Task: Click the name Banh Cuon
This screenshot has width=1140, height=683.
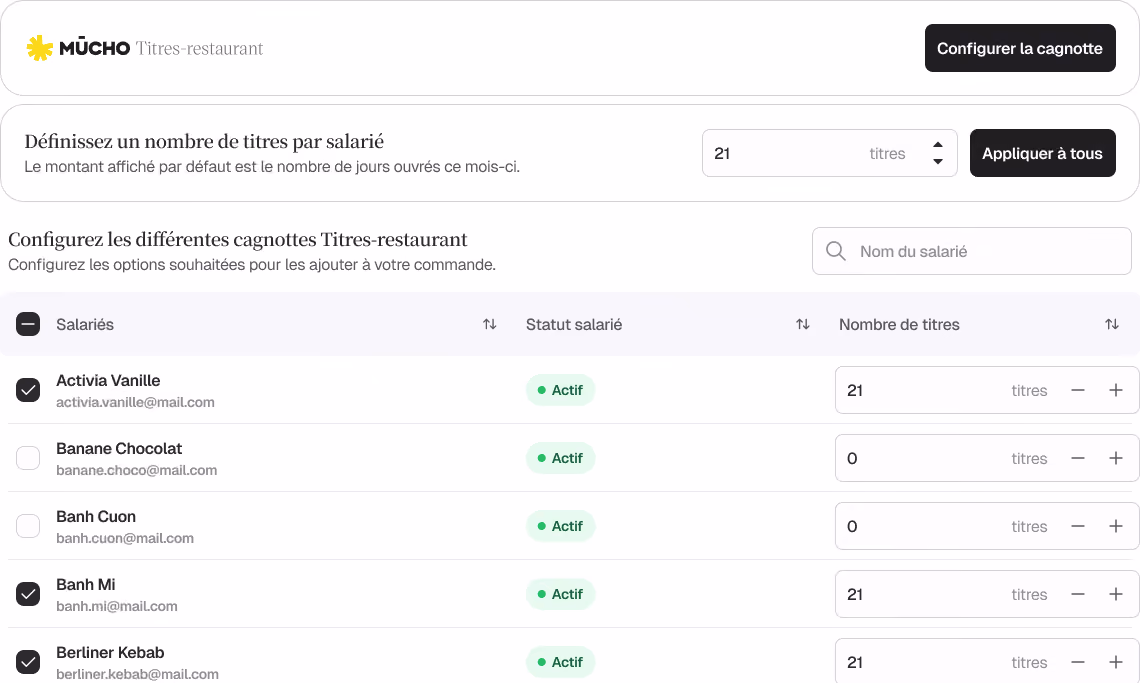Action: click(96, 516)
